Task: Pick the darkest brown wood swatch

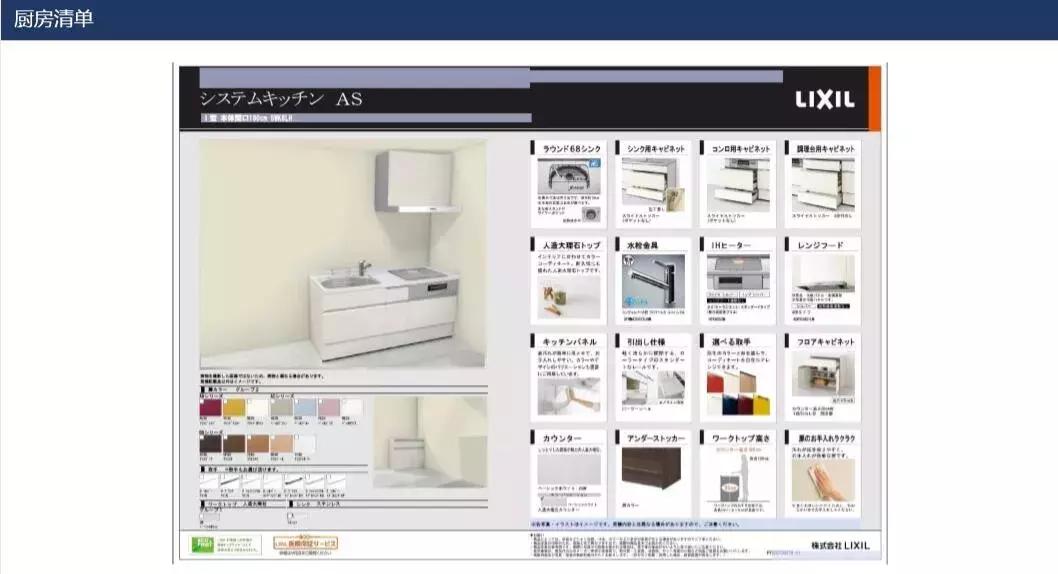Action: (211, 443)
